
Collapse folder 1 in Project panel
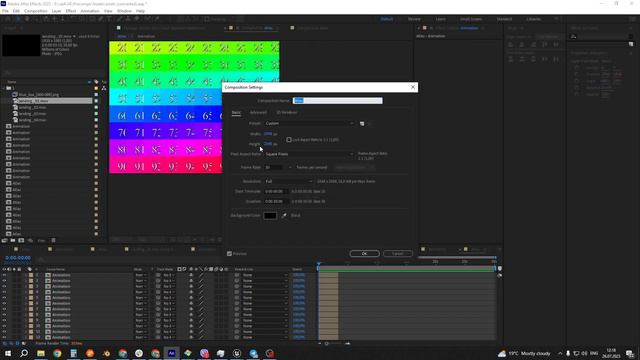click(4, 88)
